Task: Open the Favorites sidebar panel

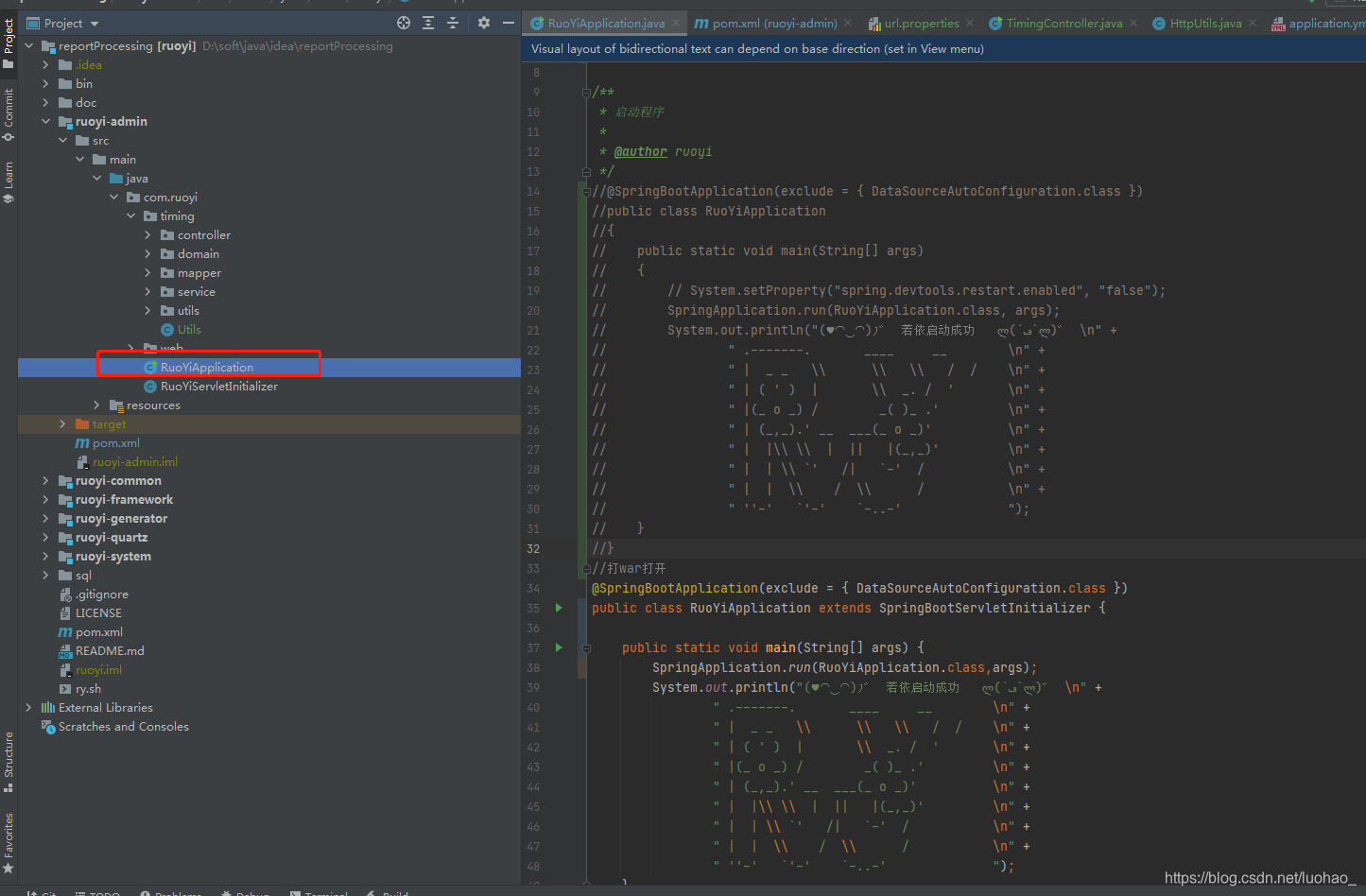Action: [x=9, y=836]
